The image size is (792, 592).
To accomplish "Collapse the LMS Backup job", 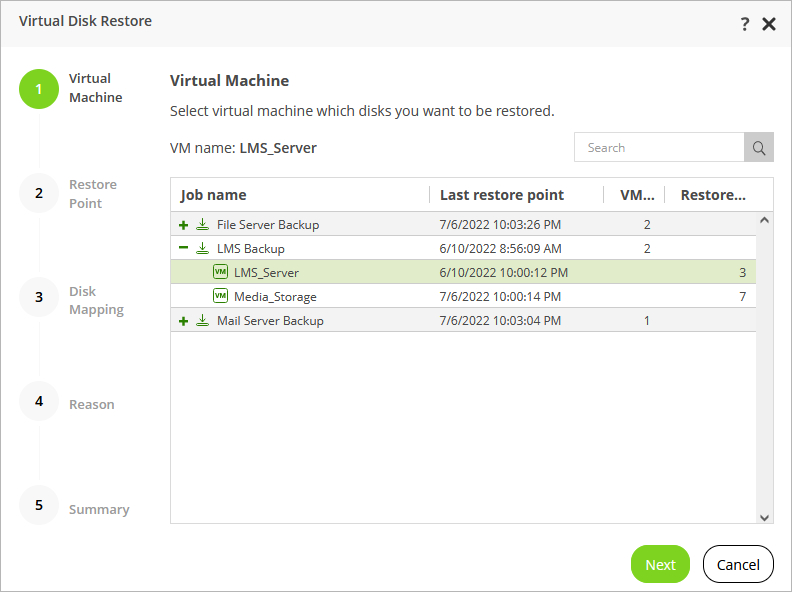I will pyautogui.click(x=183, y=249).
